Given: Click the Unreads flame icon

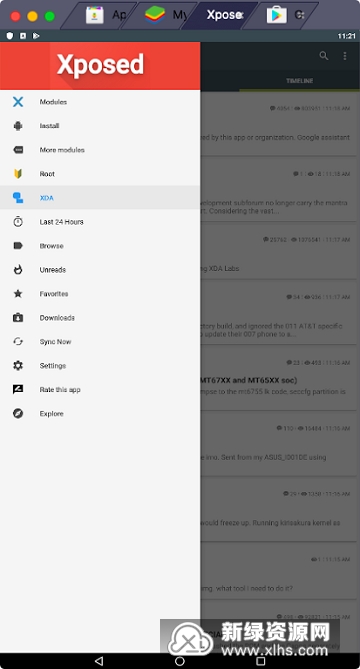Looking at the screenshot, I should 18,270.
